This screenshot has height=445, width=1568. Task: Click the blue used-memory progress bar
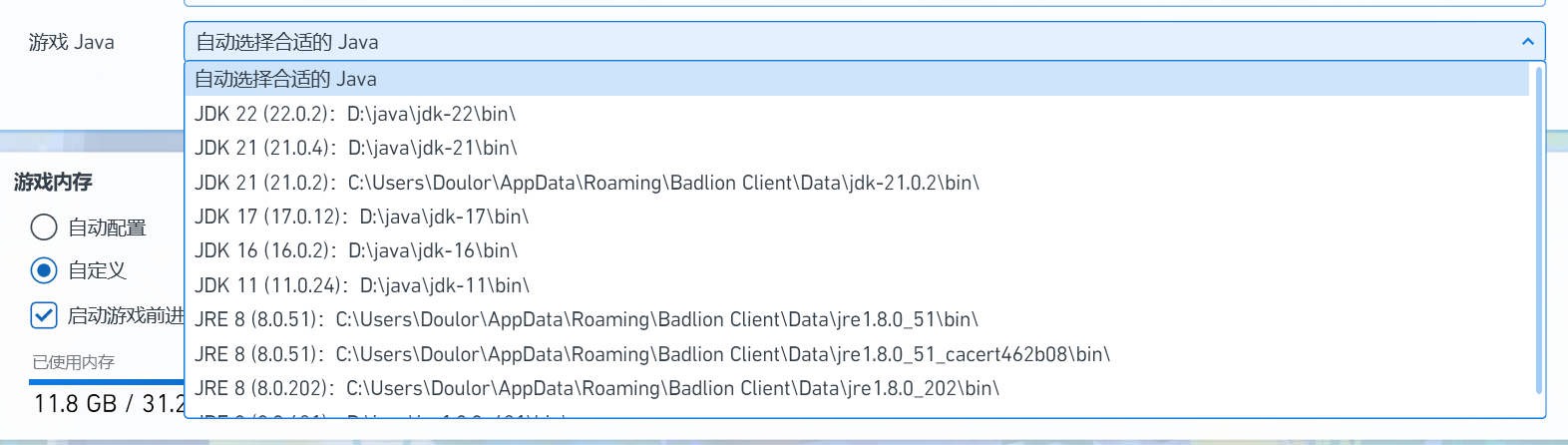click(x=106, y=381)
